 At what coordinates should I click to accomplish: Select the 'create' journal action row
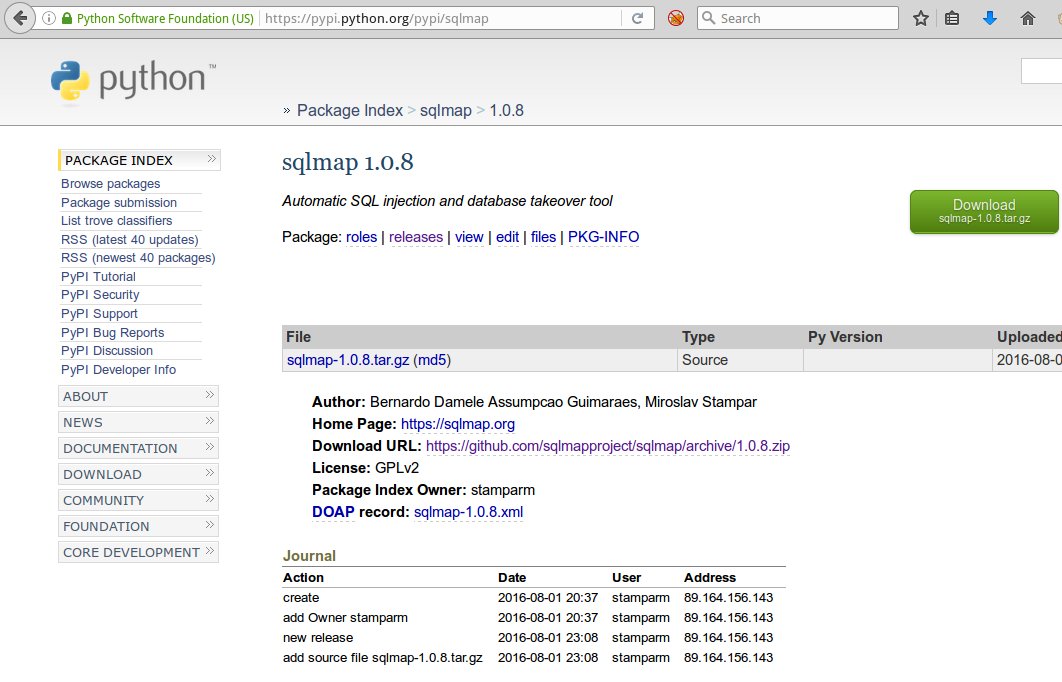534,598
